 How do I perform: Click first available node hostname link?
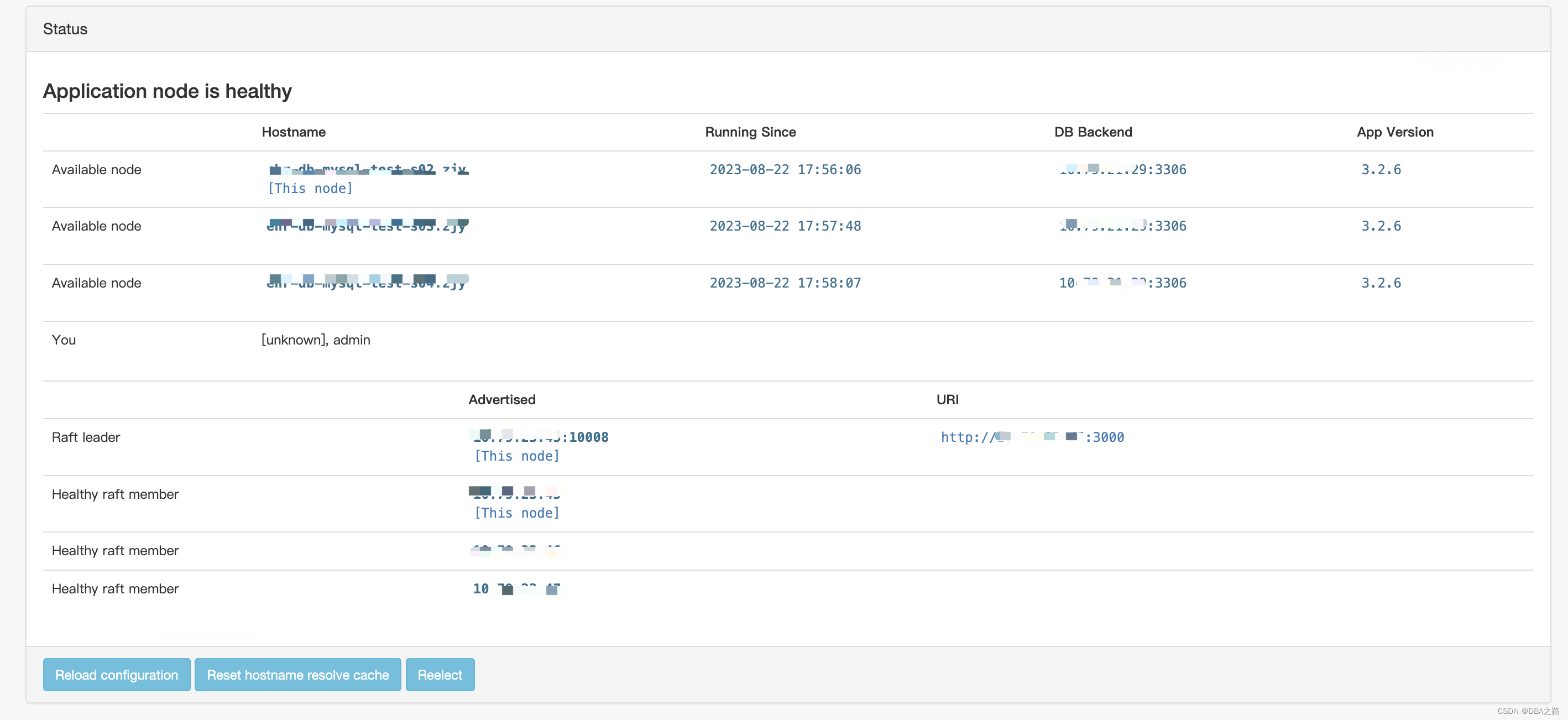[x=368, y=169]
